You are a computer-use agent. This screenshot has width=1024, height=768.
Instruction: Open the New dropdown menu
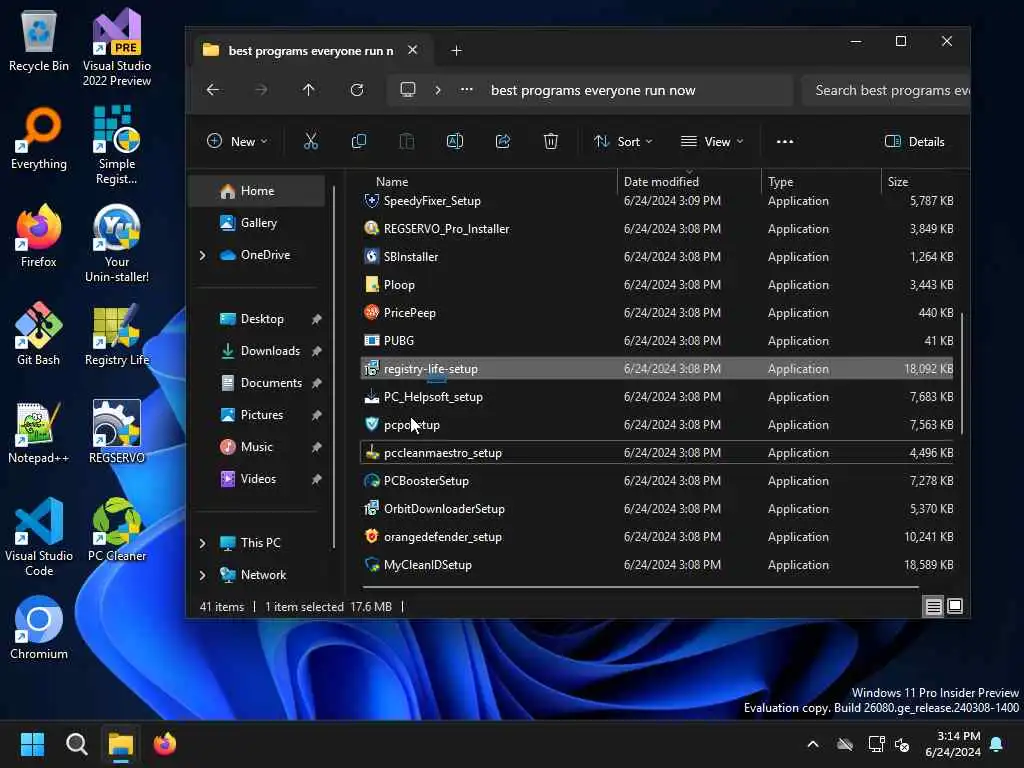[x=236, y=141]
